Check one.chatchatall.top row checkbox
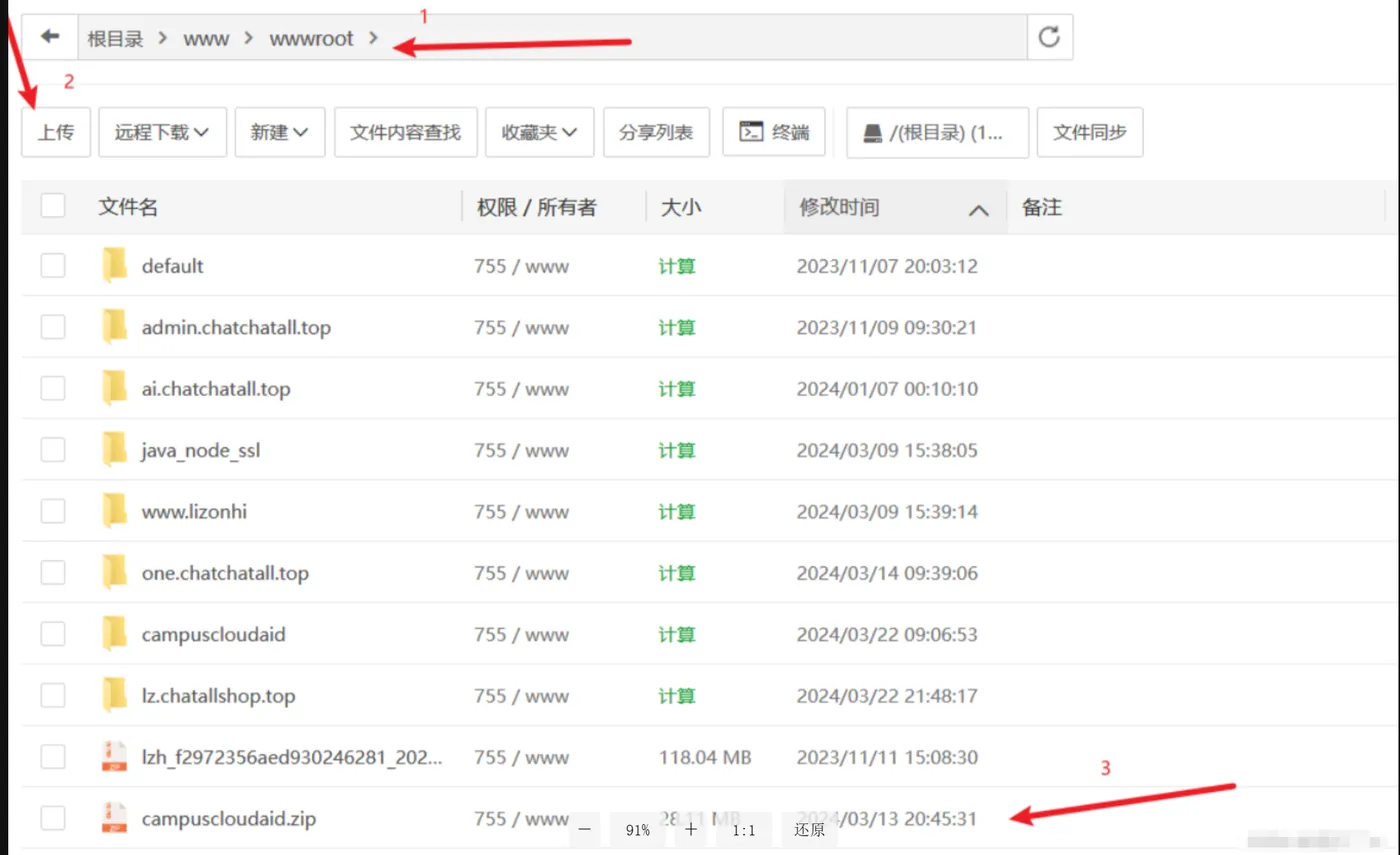 pyautogui.click(x=53, y=573)
